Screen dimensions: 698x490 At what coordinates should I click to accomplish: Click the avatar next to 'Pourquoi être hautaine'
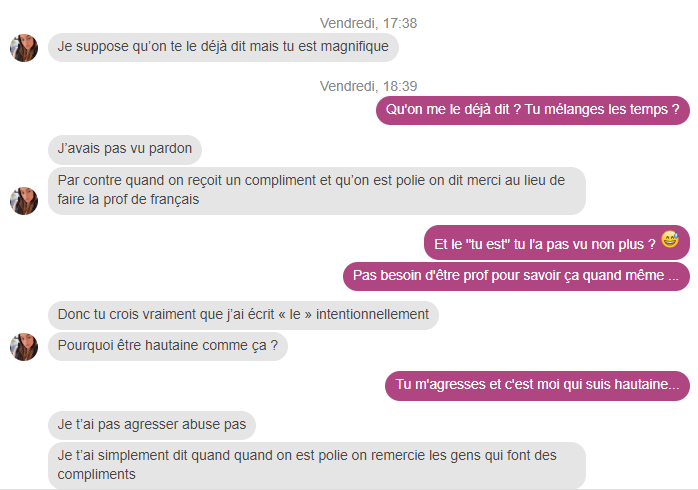point(24,347)
